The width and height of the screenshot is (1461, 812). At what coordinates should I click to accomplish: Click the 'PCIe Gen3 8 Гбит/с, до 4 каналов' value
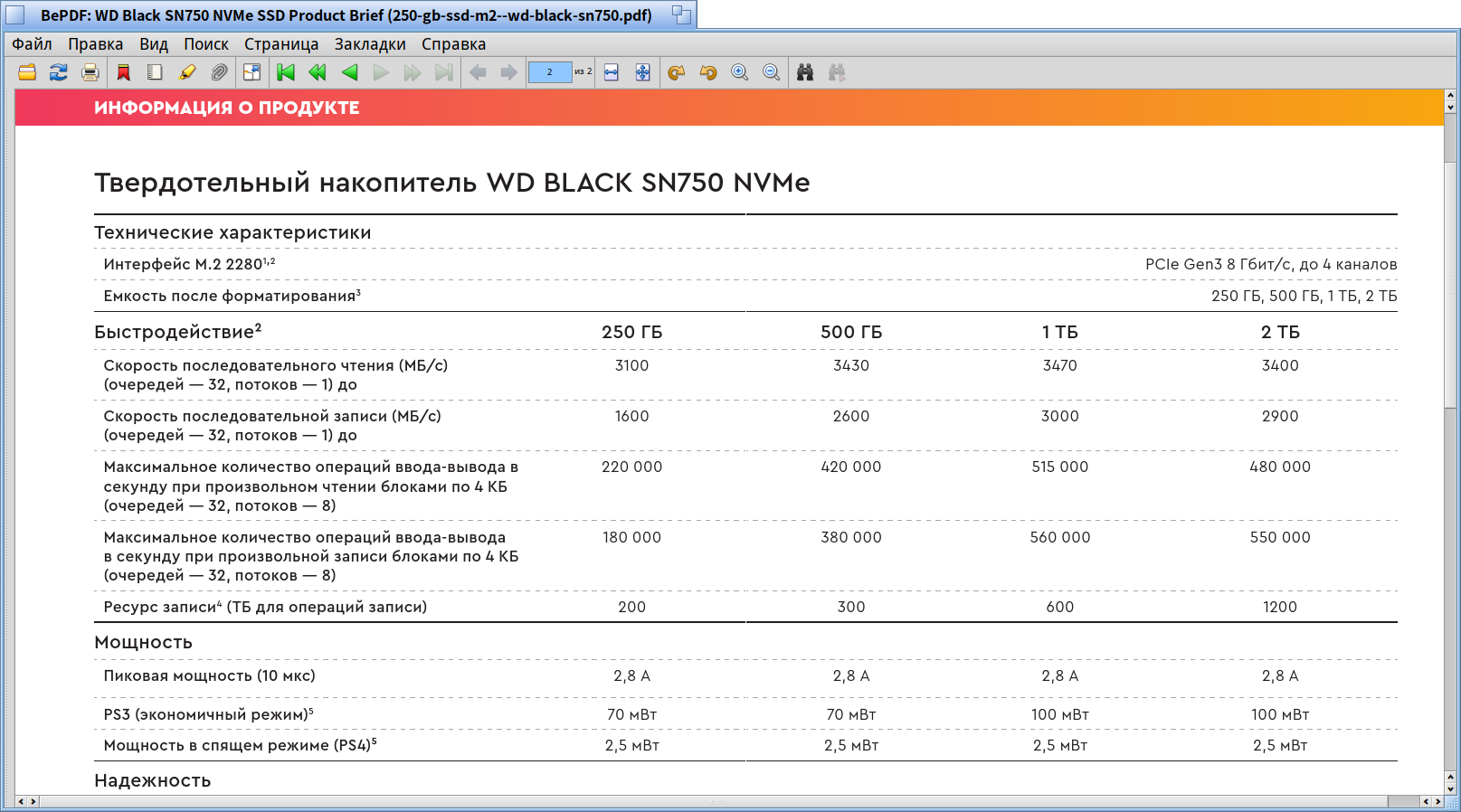click(x=1271, y=264)
